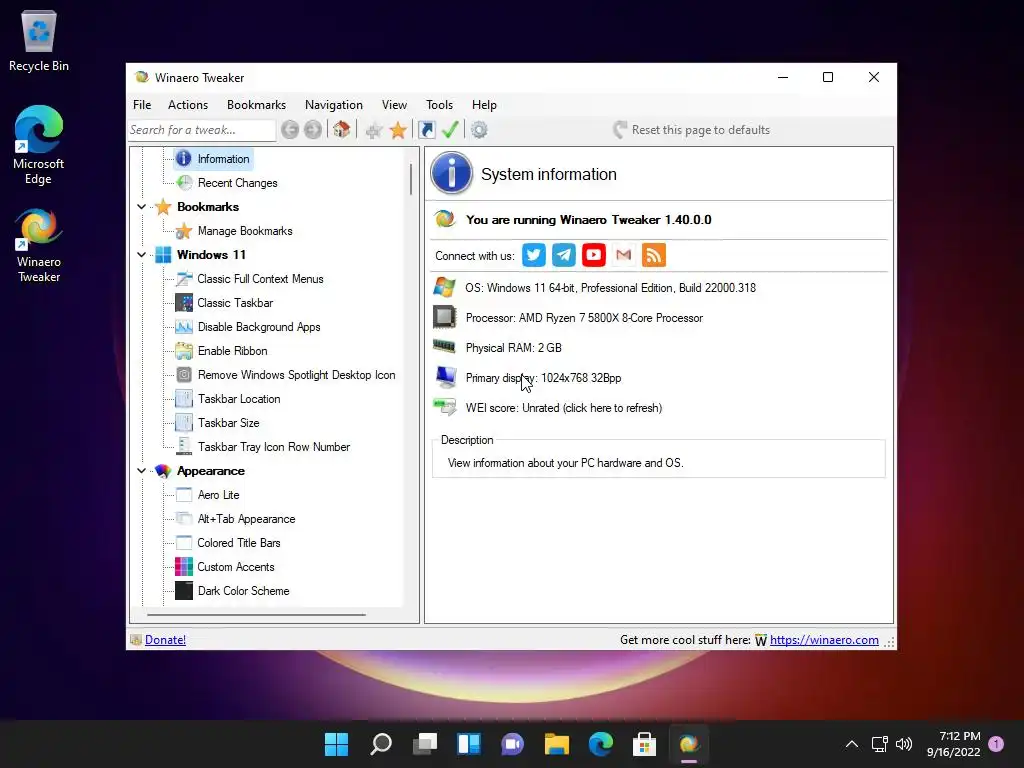Click the Back navigation arrow in toolbar
The image size is (1024, 768).
point(290,130)
